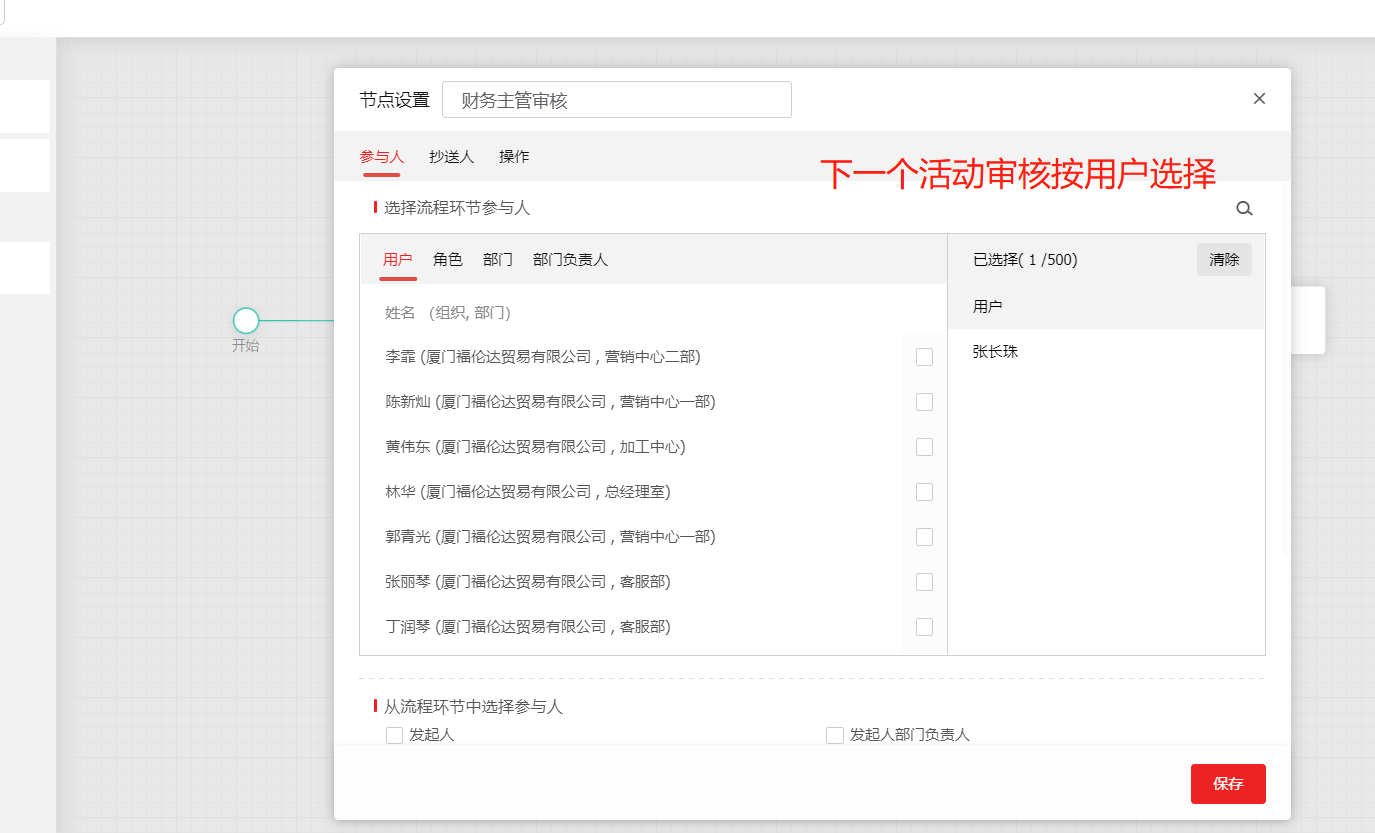Image resolution: width=1375 pixels, height=833 pixels.
Task: Check the checkbox next to 李霏
Action: point(923,356)
